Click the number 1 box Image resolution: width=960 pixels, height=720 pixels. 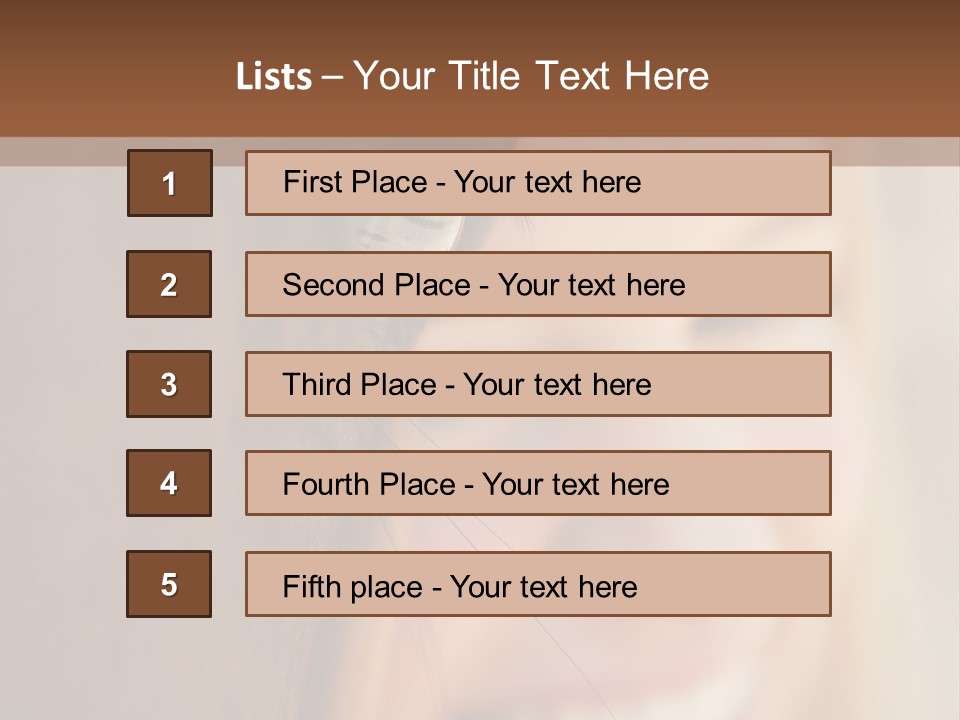[x=169, y=183]
